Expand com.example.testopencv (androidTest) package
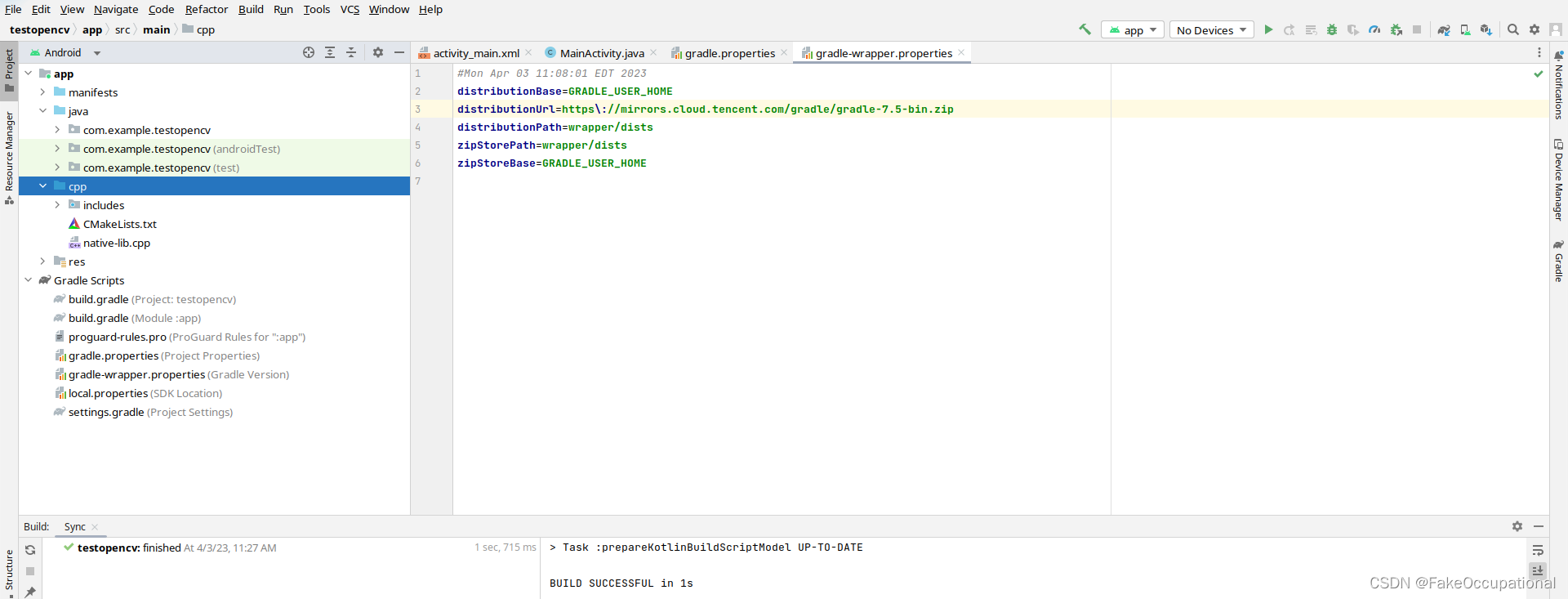 [57, 149]
